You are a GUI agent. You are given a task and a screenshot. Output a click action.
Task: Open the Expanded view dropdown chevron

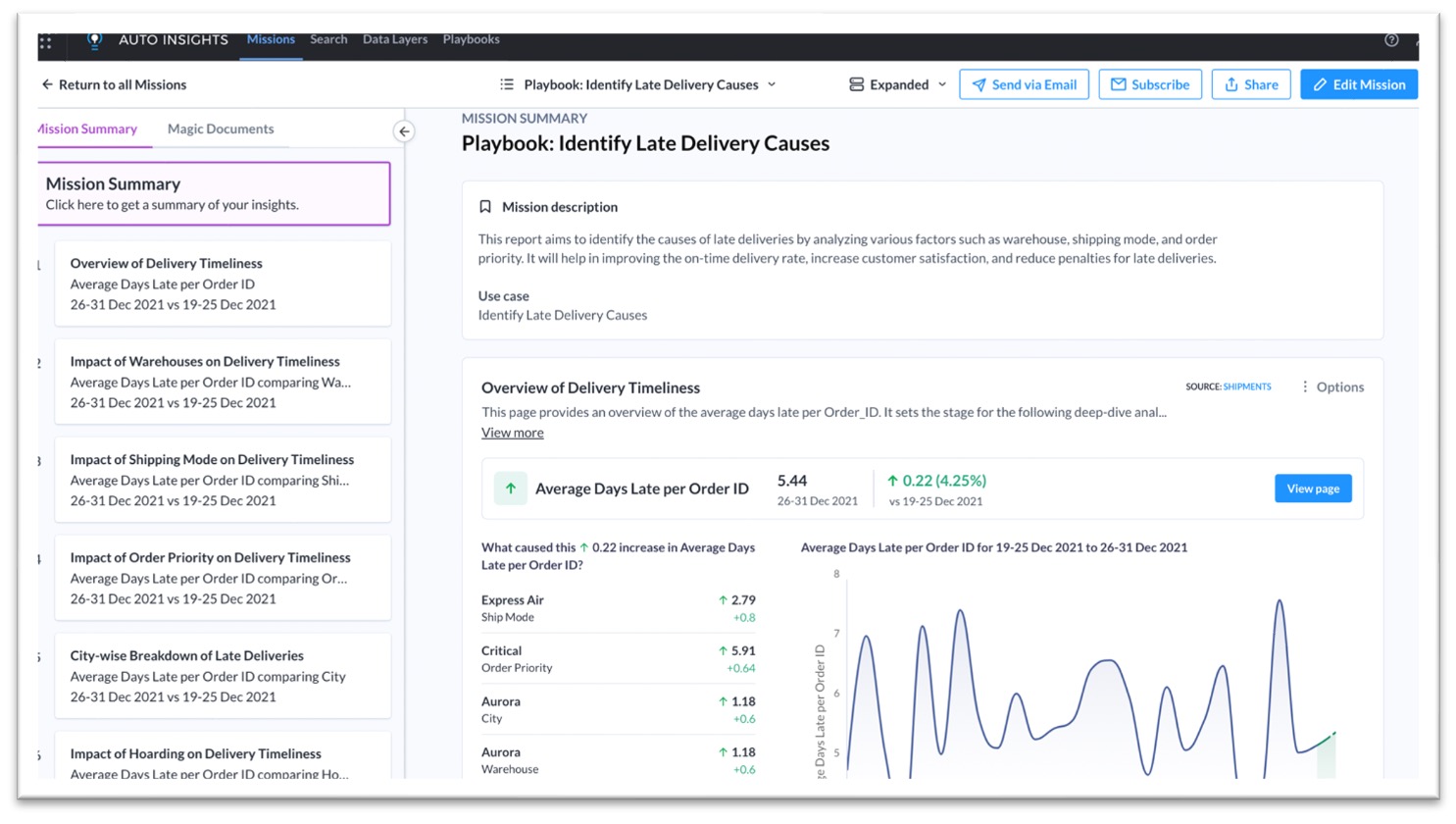(942, 84)
